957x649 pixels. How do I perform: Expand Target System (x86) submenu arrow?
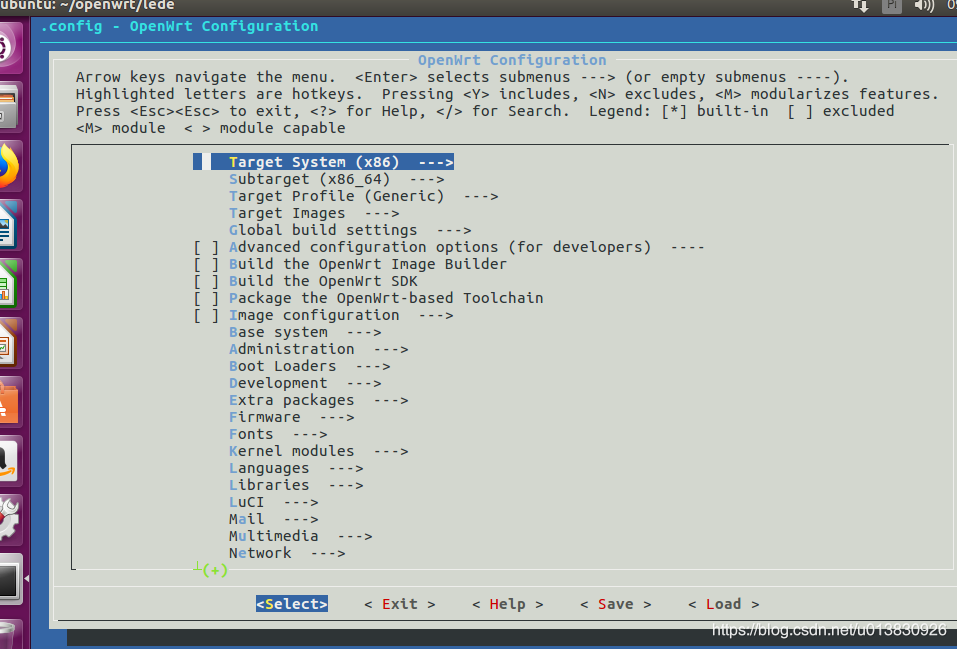click(x=436, y=162)
